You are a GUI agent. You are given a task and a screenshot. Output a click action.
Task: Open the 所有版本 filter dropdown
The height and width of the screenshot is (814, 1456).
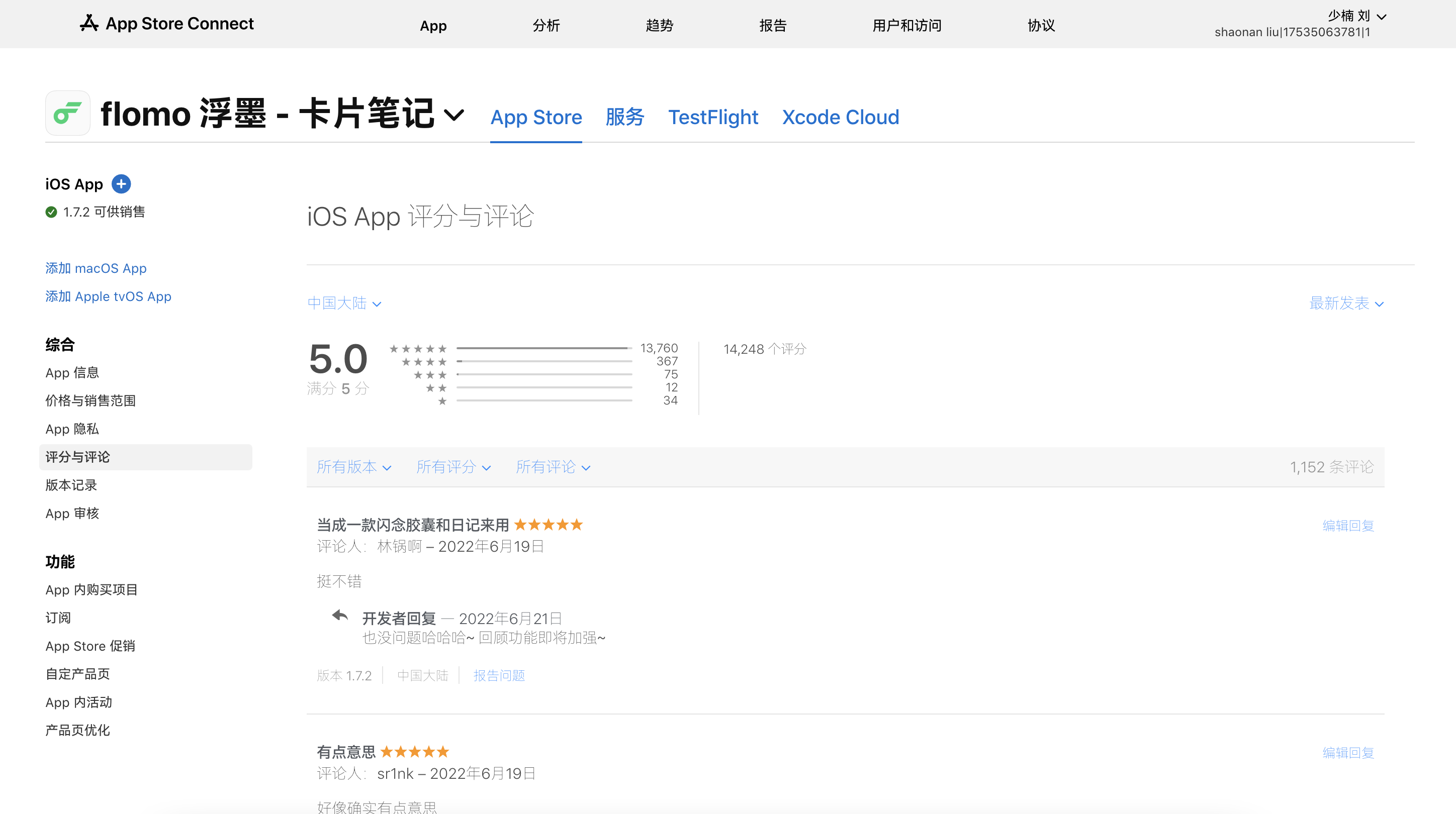pos(354,467)
